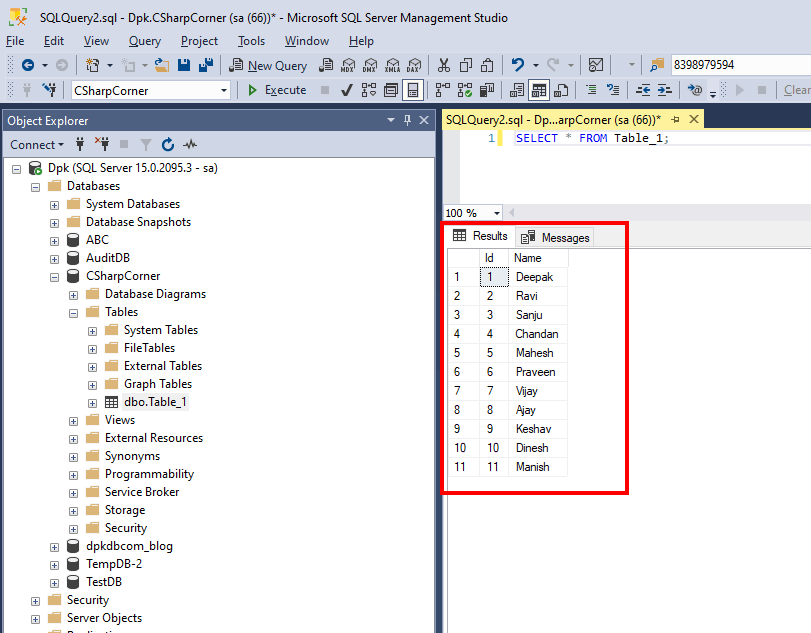Viewport: 811px width, 633px height.
Task: Click the DMX query icon
Action: (370, 65)
